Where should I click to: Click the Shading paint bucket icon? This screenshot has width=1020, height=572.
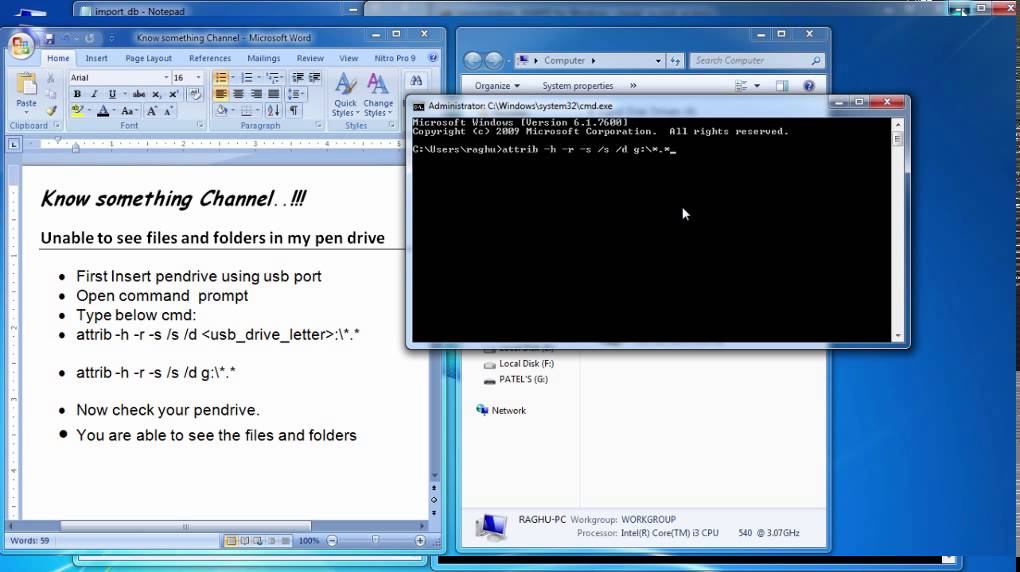[x=222, y=111]
